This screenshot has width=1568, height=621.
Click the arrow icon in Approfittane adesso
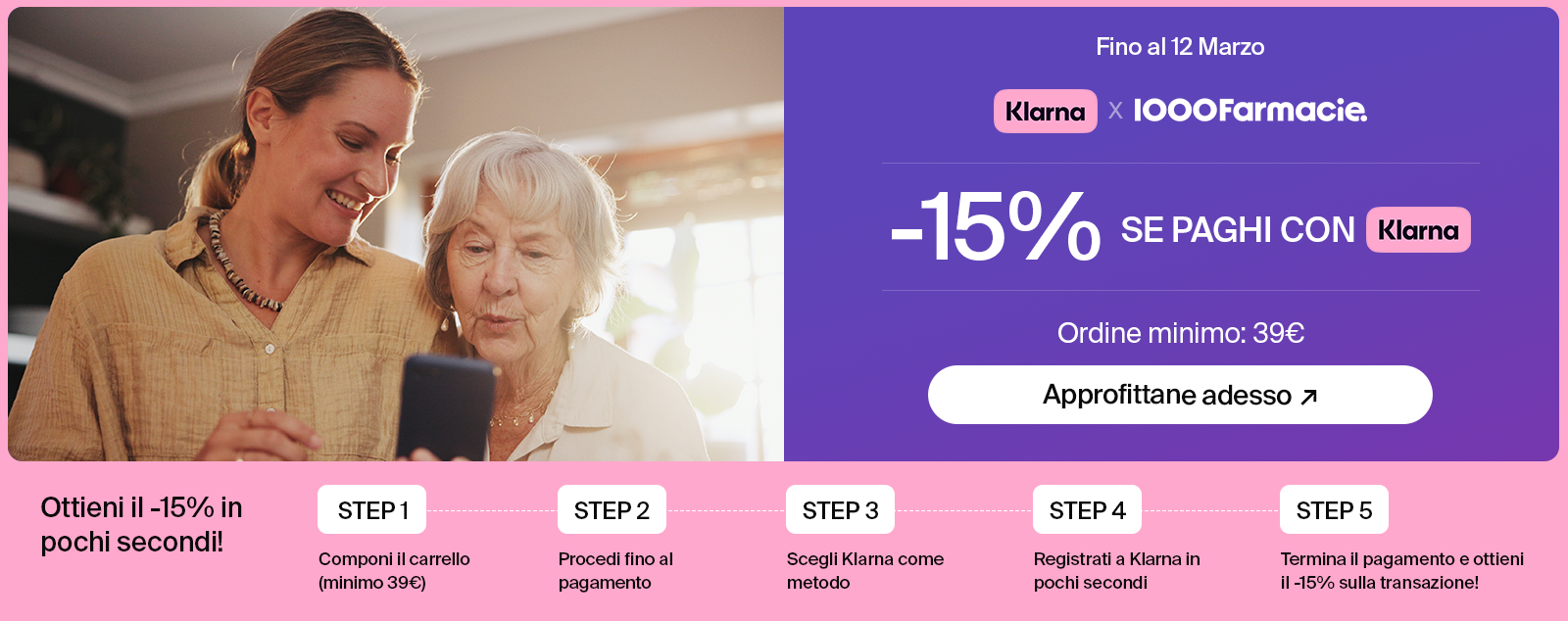1309,396
